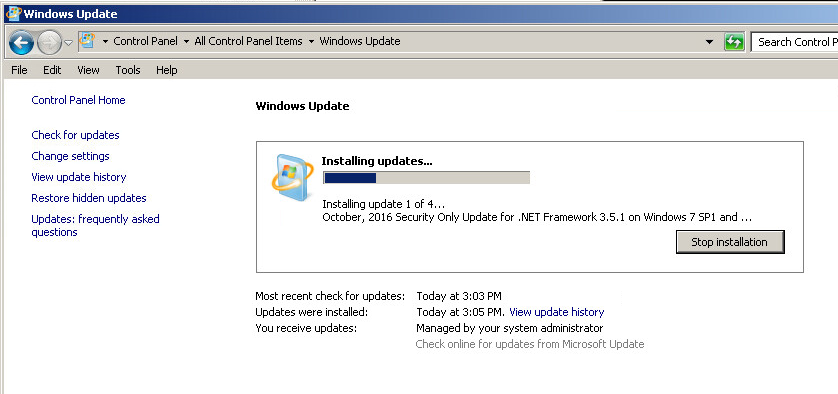Click View update history next to 3:05 PM
The height and width of the screenshot is (394, 838).
(x=556, y=312)
